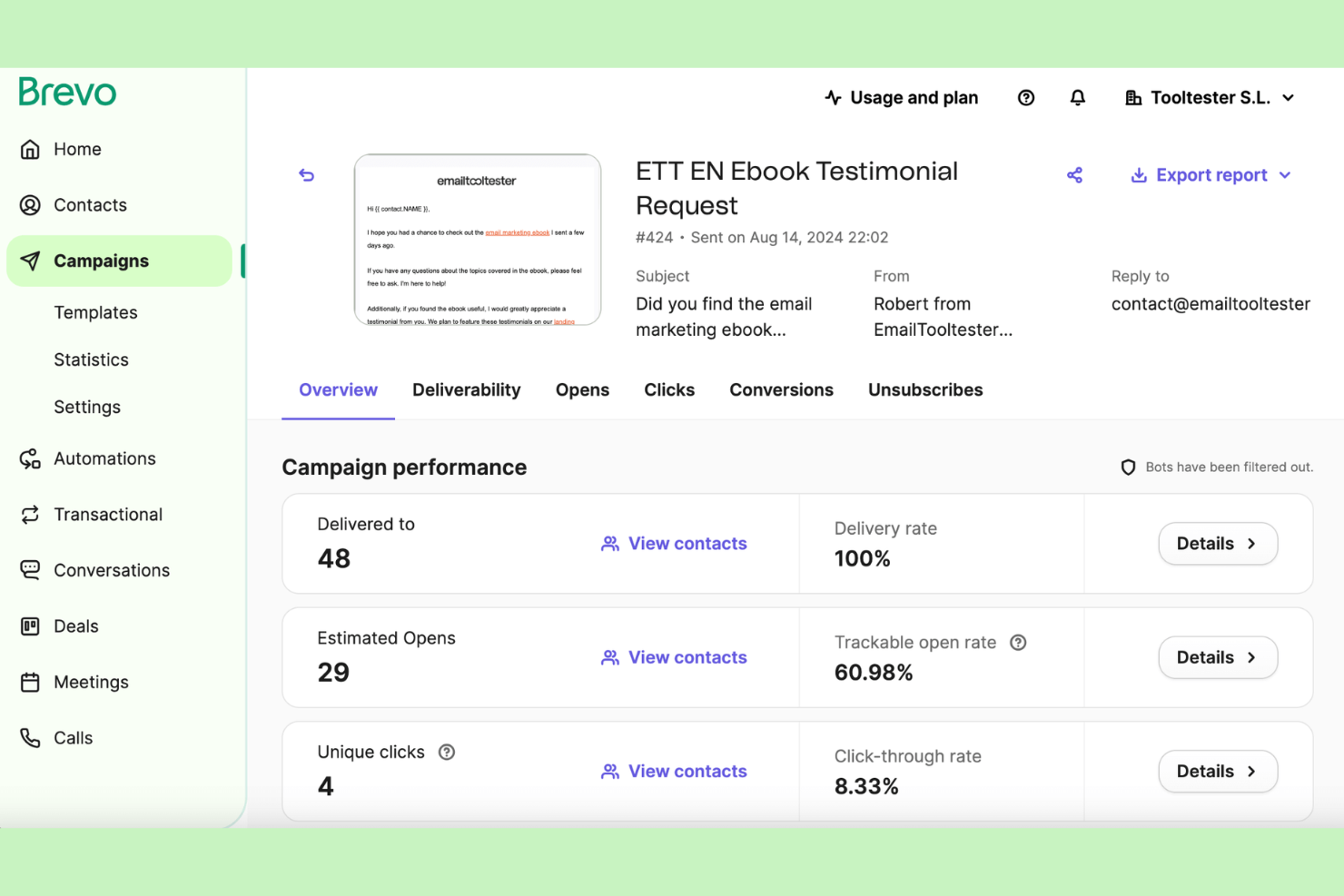
Task: Open Details for Delivery rate
Action: [x=1218, y=544]
